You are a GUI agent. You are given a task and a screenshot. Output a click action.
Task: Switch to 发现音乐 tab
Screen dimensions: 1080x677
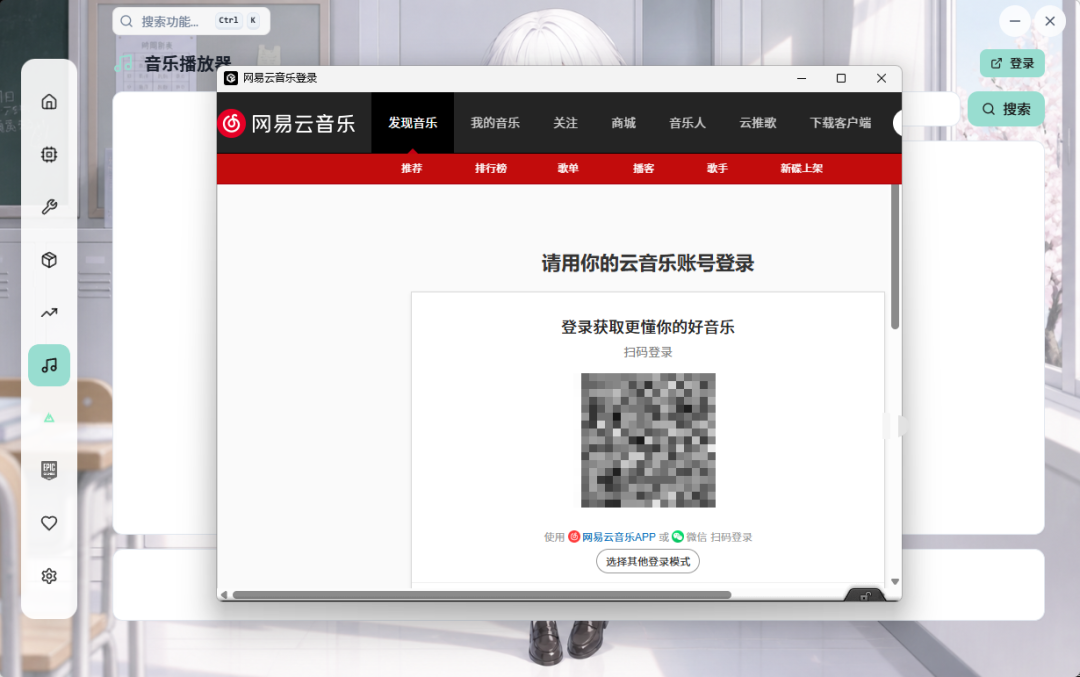[413, 123]
